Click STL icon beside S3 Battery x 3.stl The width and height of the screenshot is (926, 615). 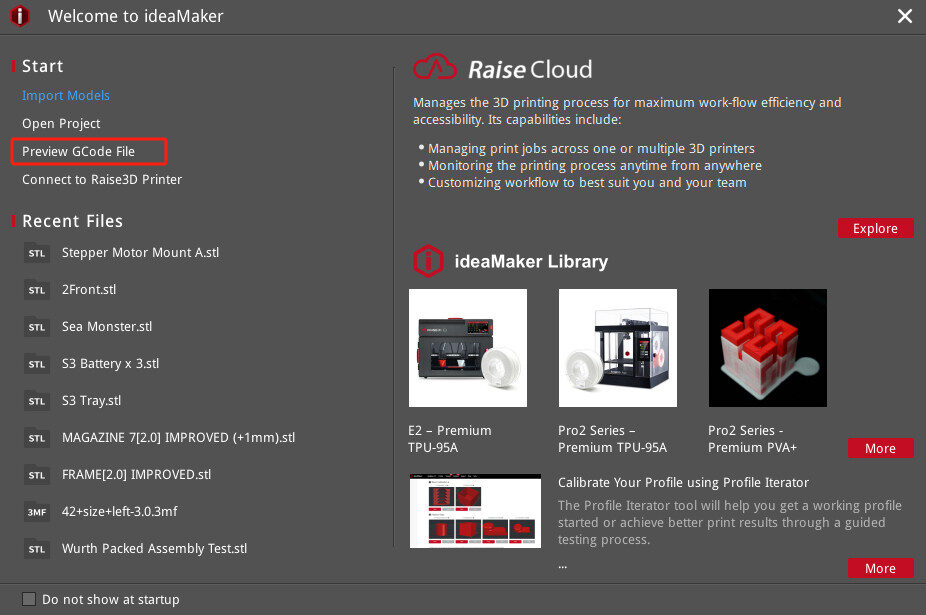pos(37,364)
